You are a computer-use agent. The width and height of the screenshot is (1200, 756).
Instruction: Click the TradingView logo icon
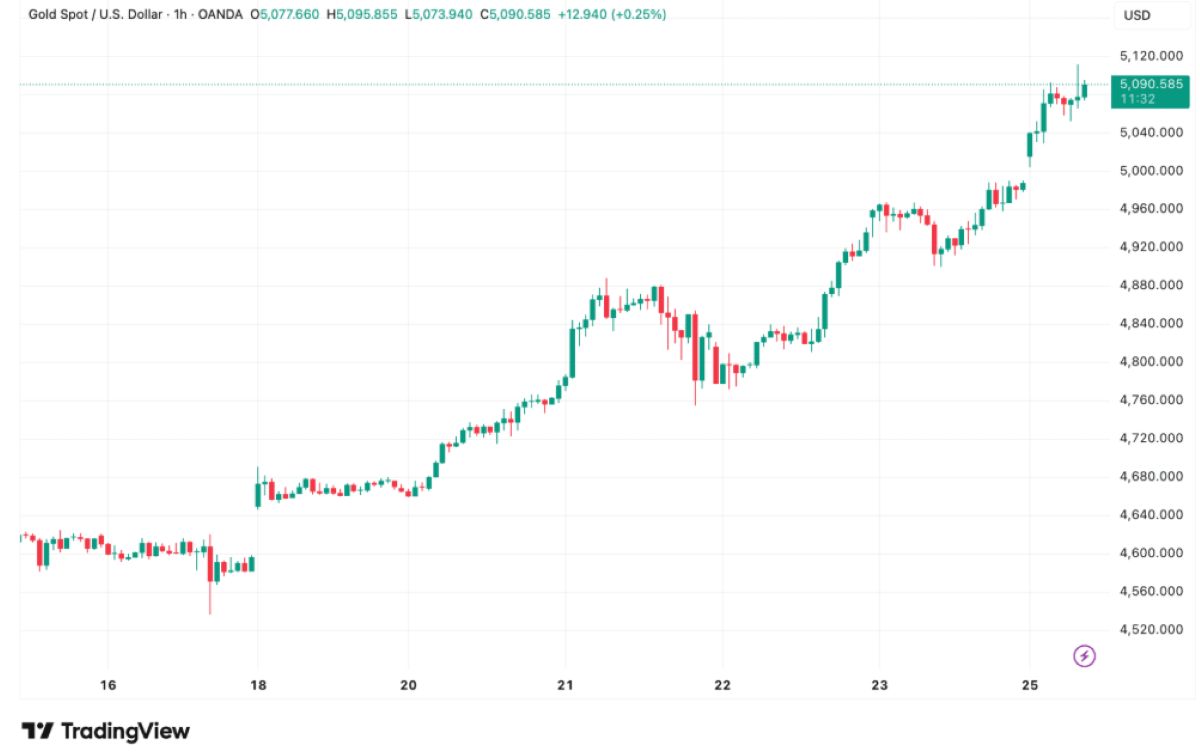pos(38,731)
